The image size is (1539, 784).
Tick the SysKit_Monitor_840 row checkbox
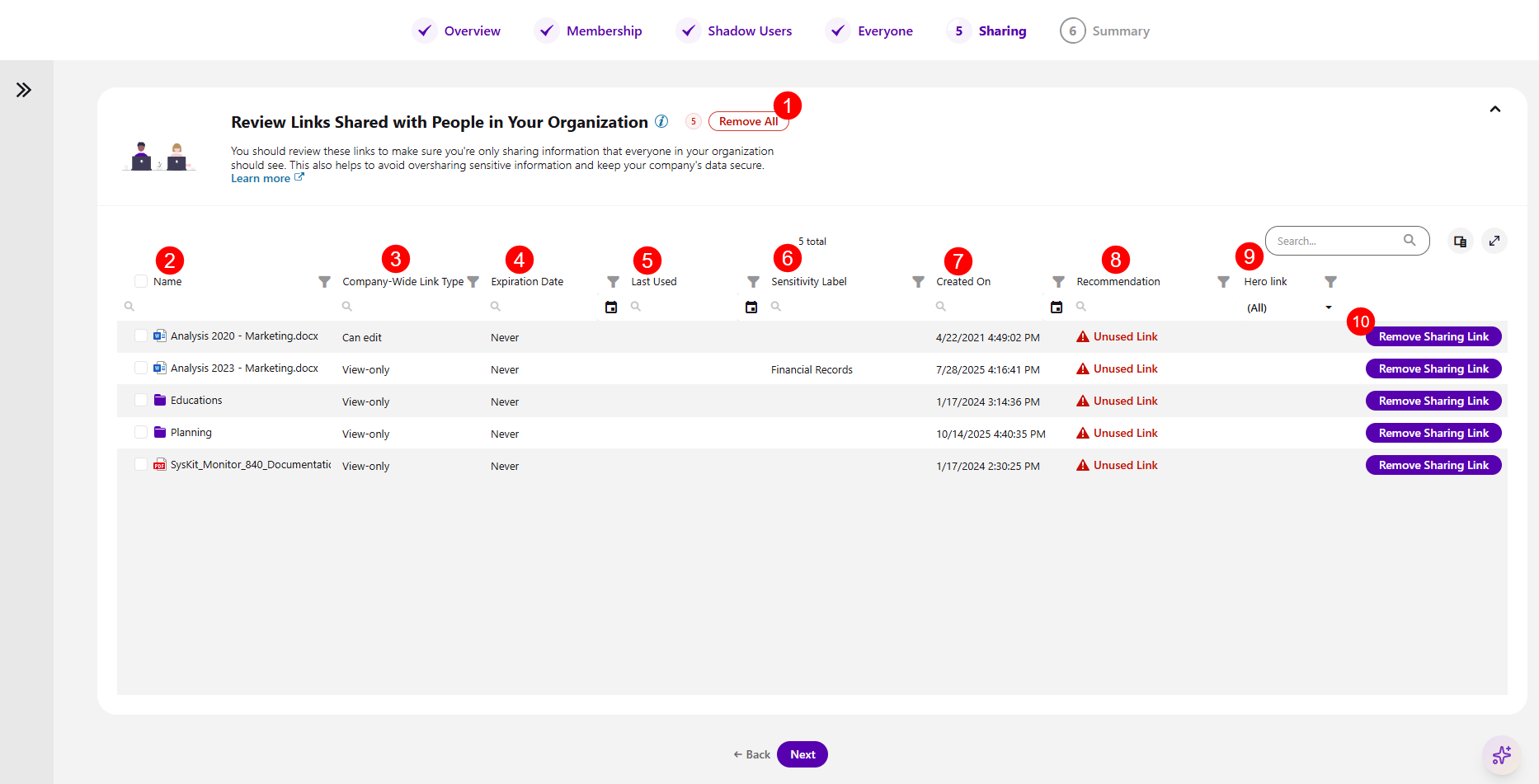(x=141, y=464)
